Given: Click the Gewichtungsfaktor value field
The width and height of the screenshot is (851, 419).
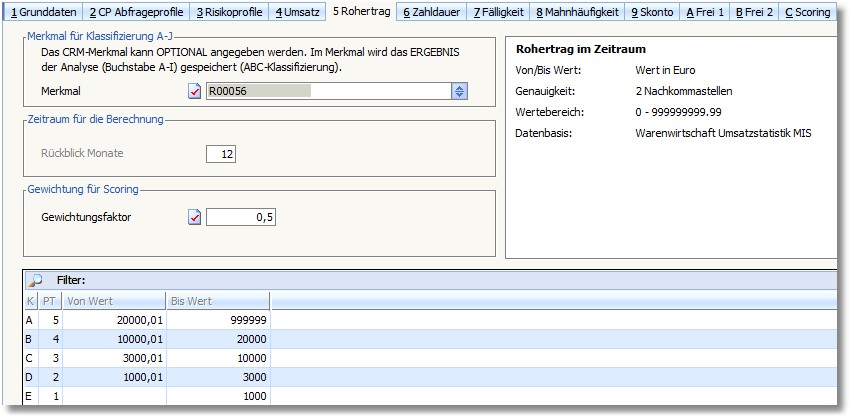Looking at the screenshot, I should tap(241, 217).
